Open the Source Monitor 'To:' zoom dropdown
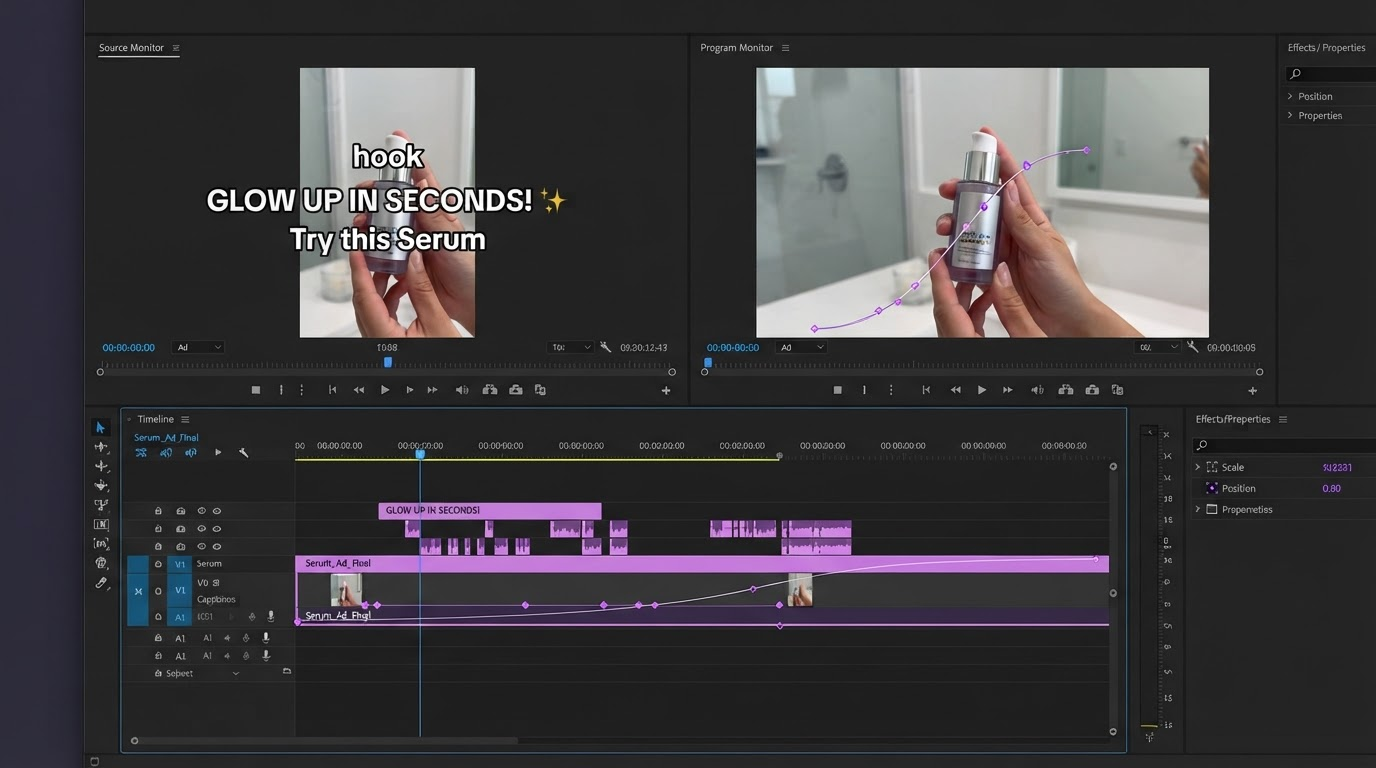1376x768 pixels. click(570, 347)
